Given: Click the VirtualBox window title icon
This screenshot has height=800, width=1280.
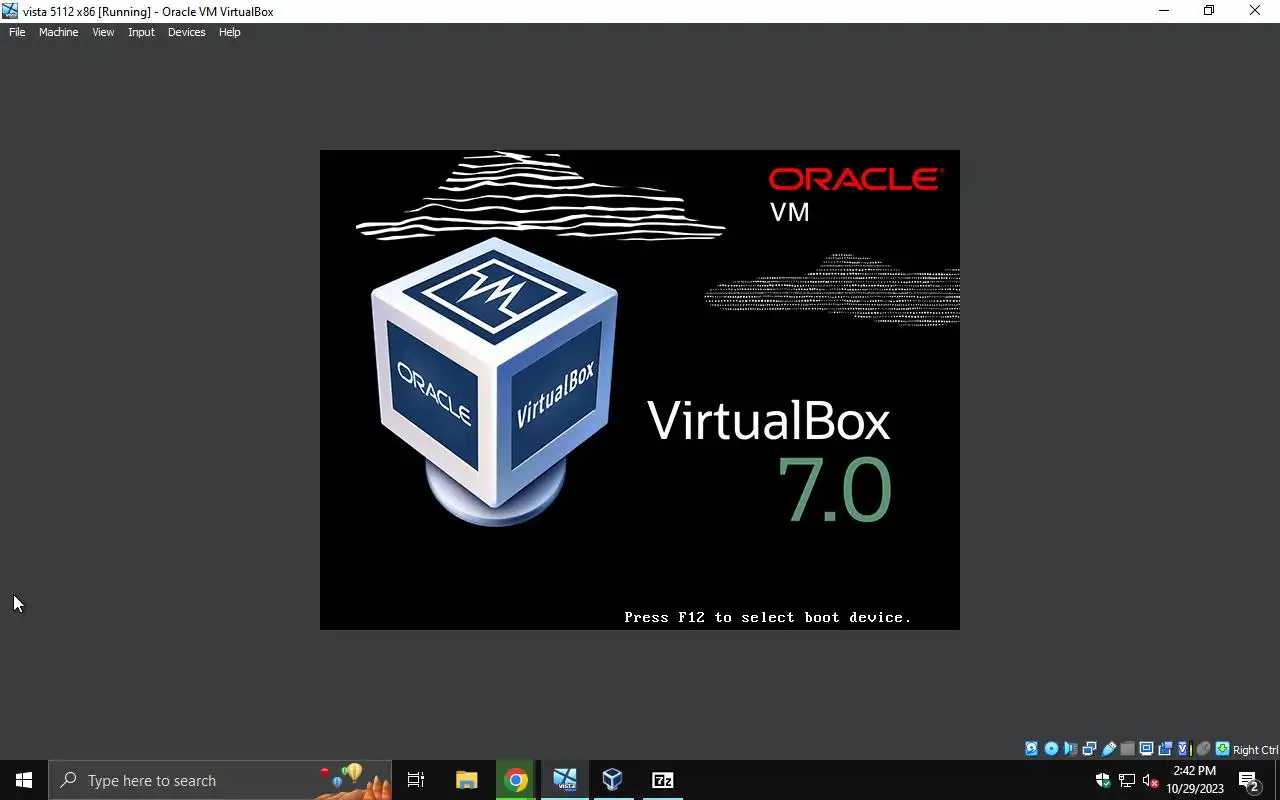Looking at the screenshot, I should (x=10, y=11).
